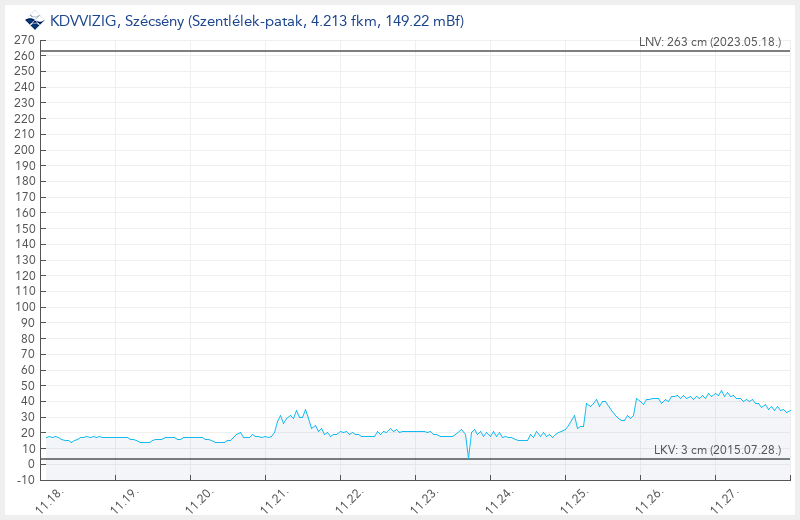Click the KDVVIZIG logo icon
The height and width of the screenshot is (520, 800).
click(x=35, y=20)
